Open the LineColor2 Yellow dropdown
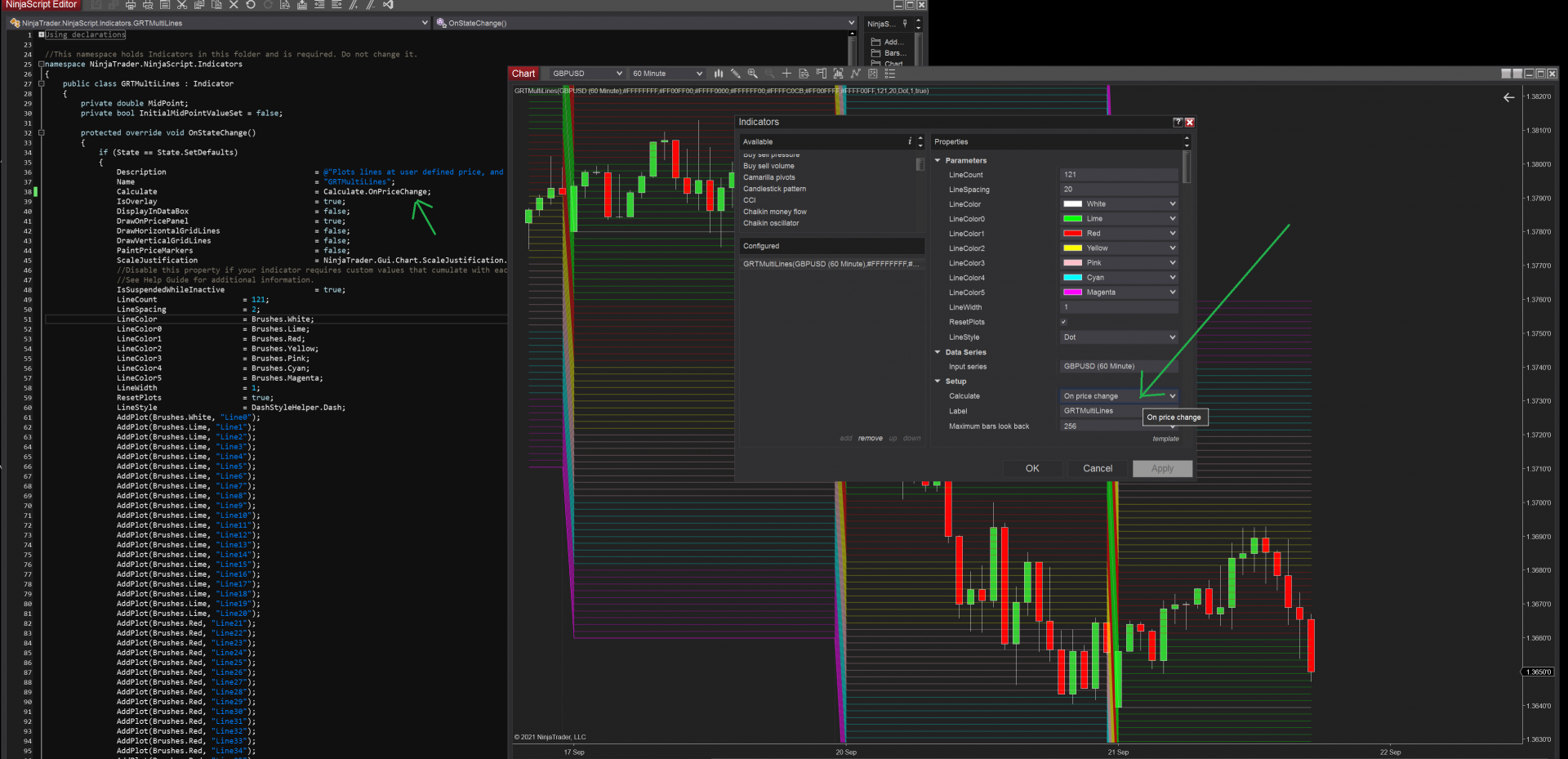1568x759 pixels. click(1119, 248)
